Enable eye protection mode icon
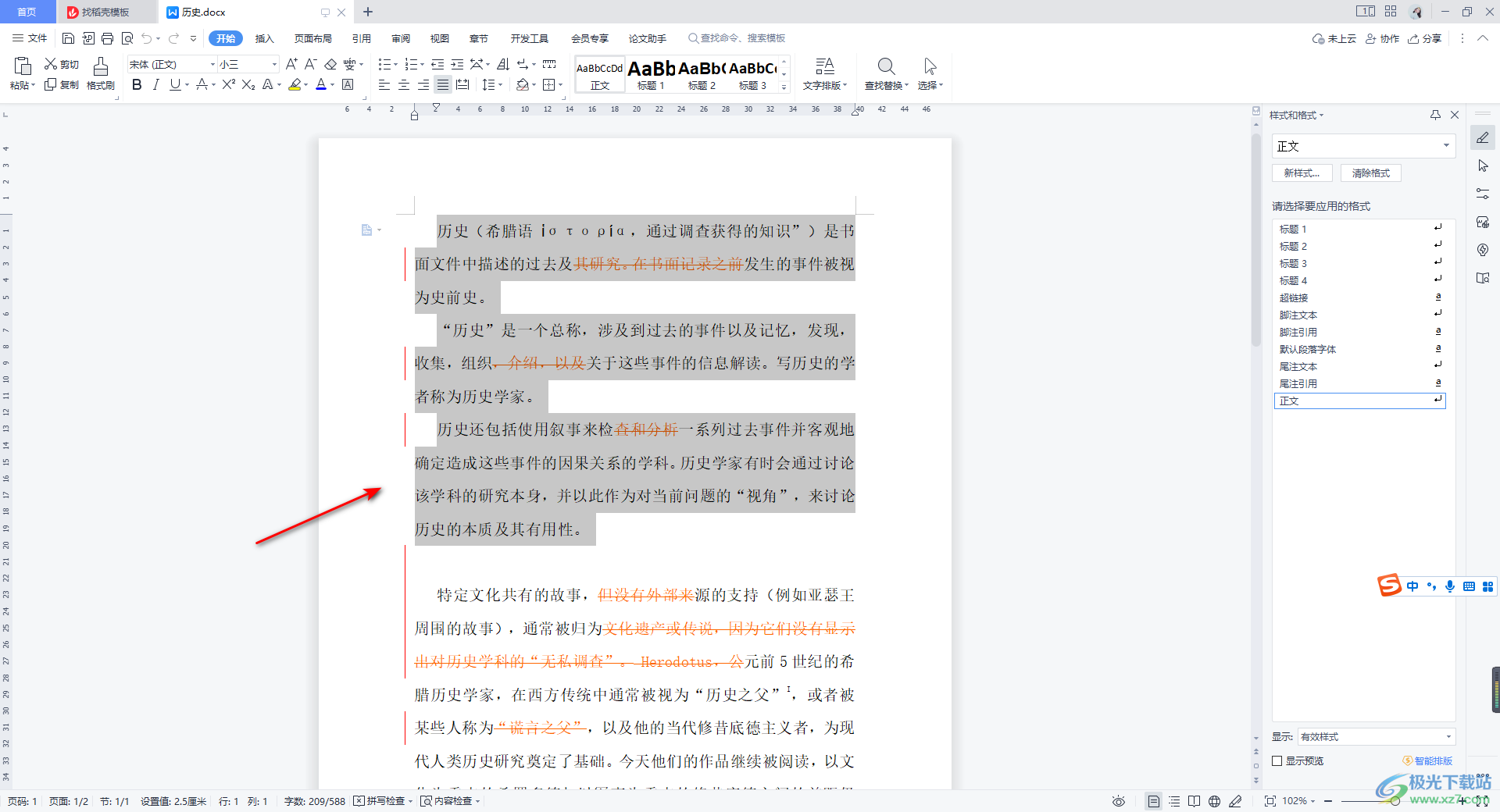Image resolution: width=1500 pixels, height=812 pixels. pos(1119,801)
